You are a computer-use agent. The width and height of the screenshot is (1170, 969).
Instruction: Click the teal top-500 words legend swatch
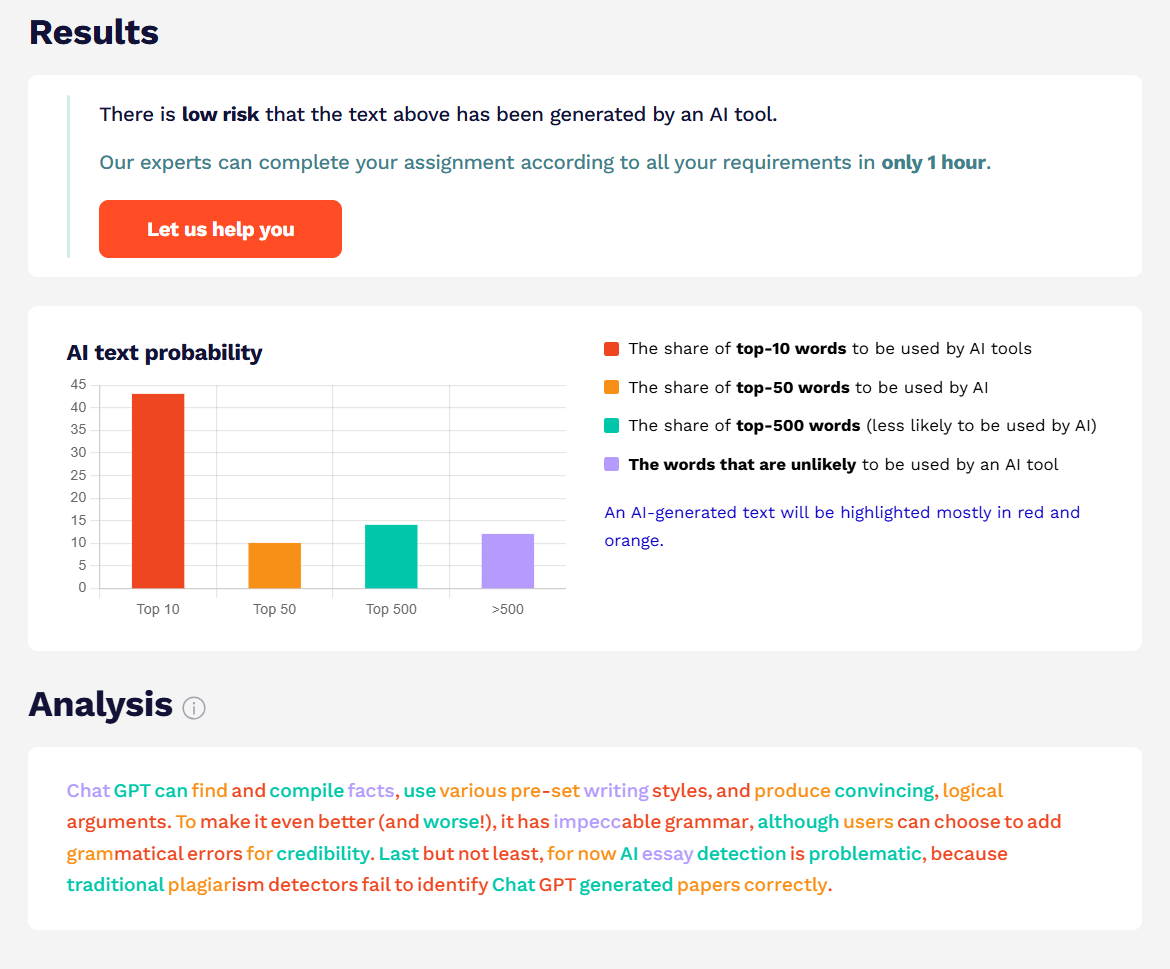pyautogui.click(x=612, y=426)
